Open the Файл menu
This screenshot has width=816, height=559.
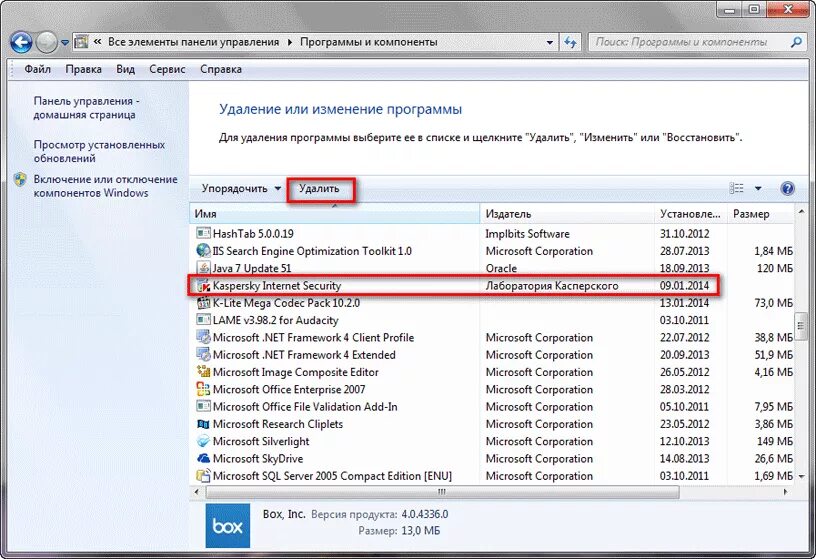coord(37,69)
